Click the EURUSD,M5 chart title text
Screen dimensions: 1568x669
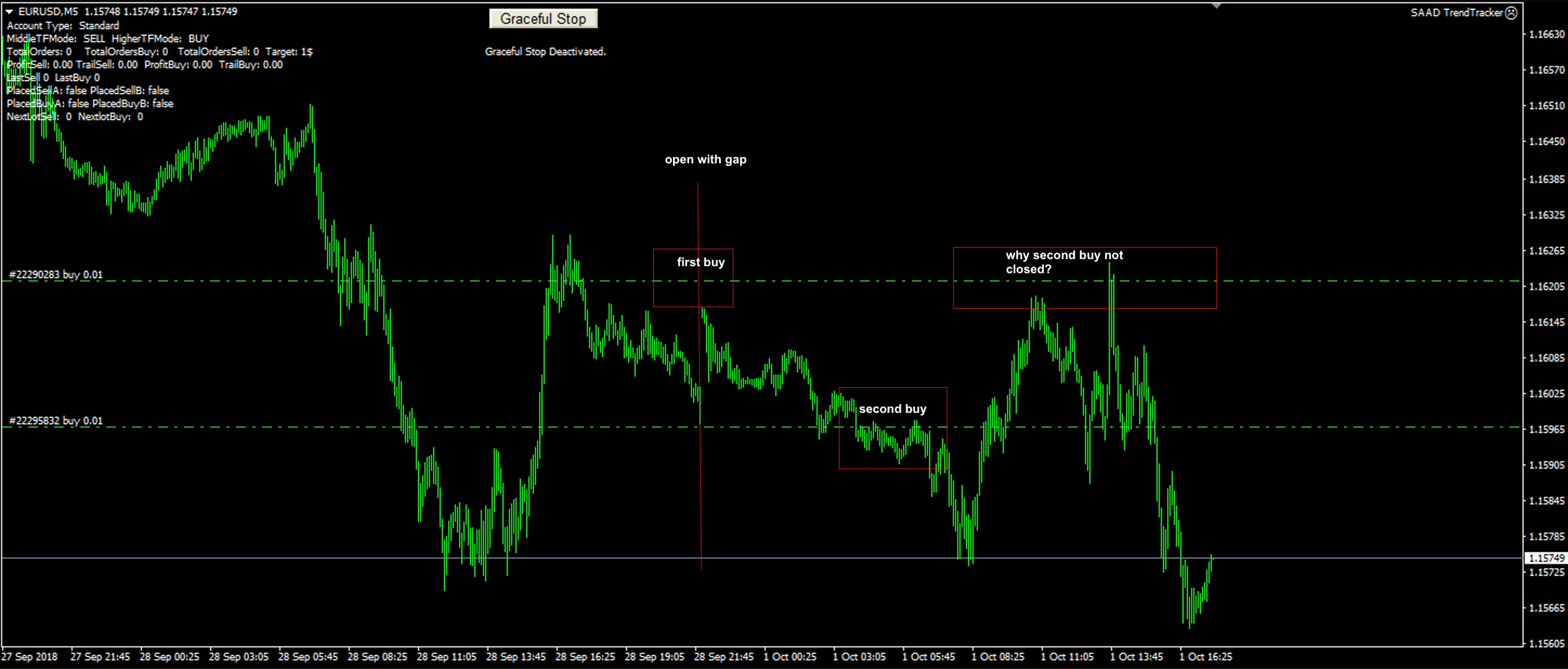[x=48, y=11]
